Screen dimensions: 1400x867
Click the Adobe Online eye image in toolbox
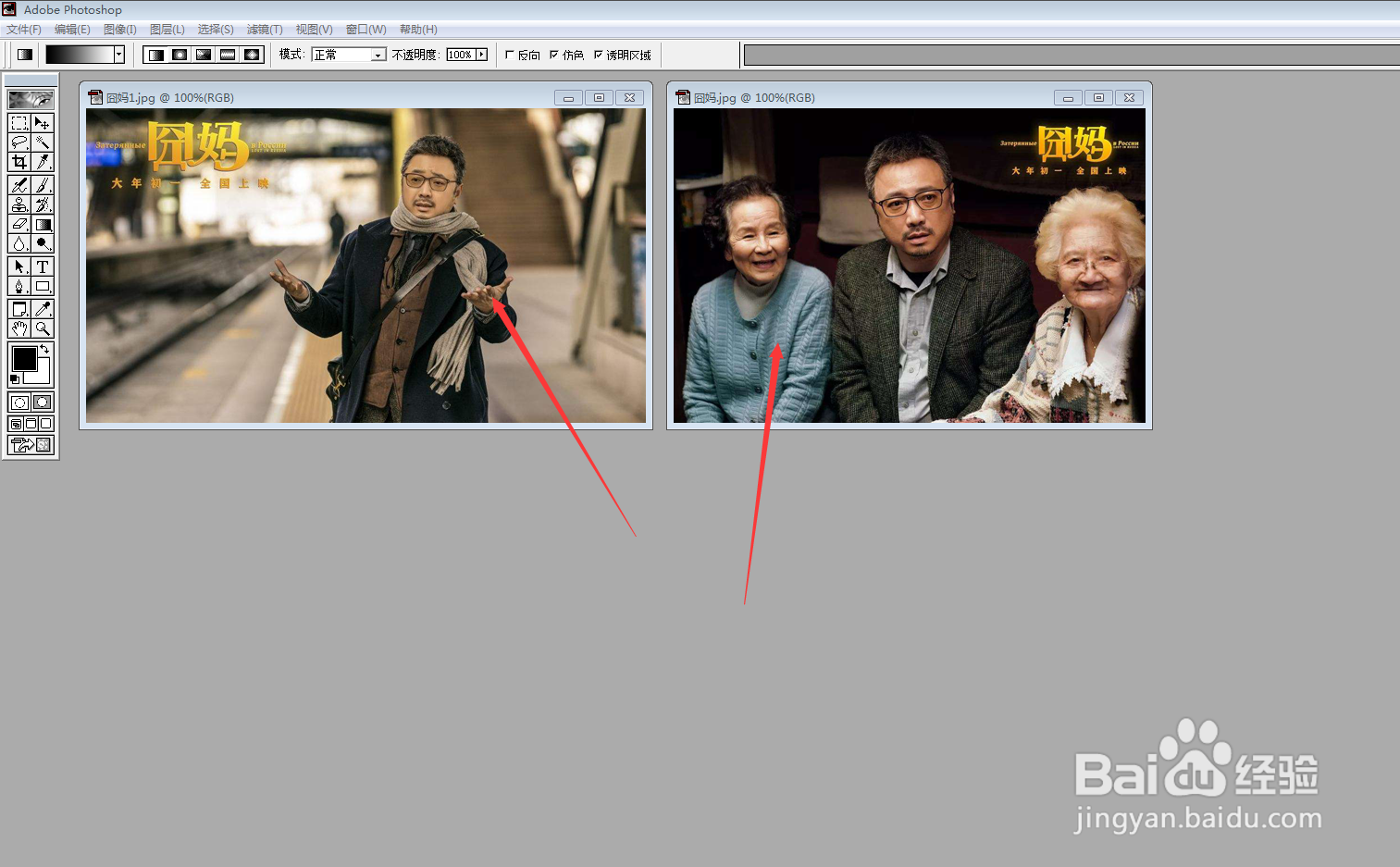tap(31, 99)
